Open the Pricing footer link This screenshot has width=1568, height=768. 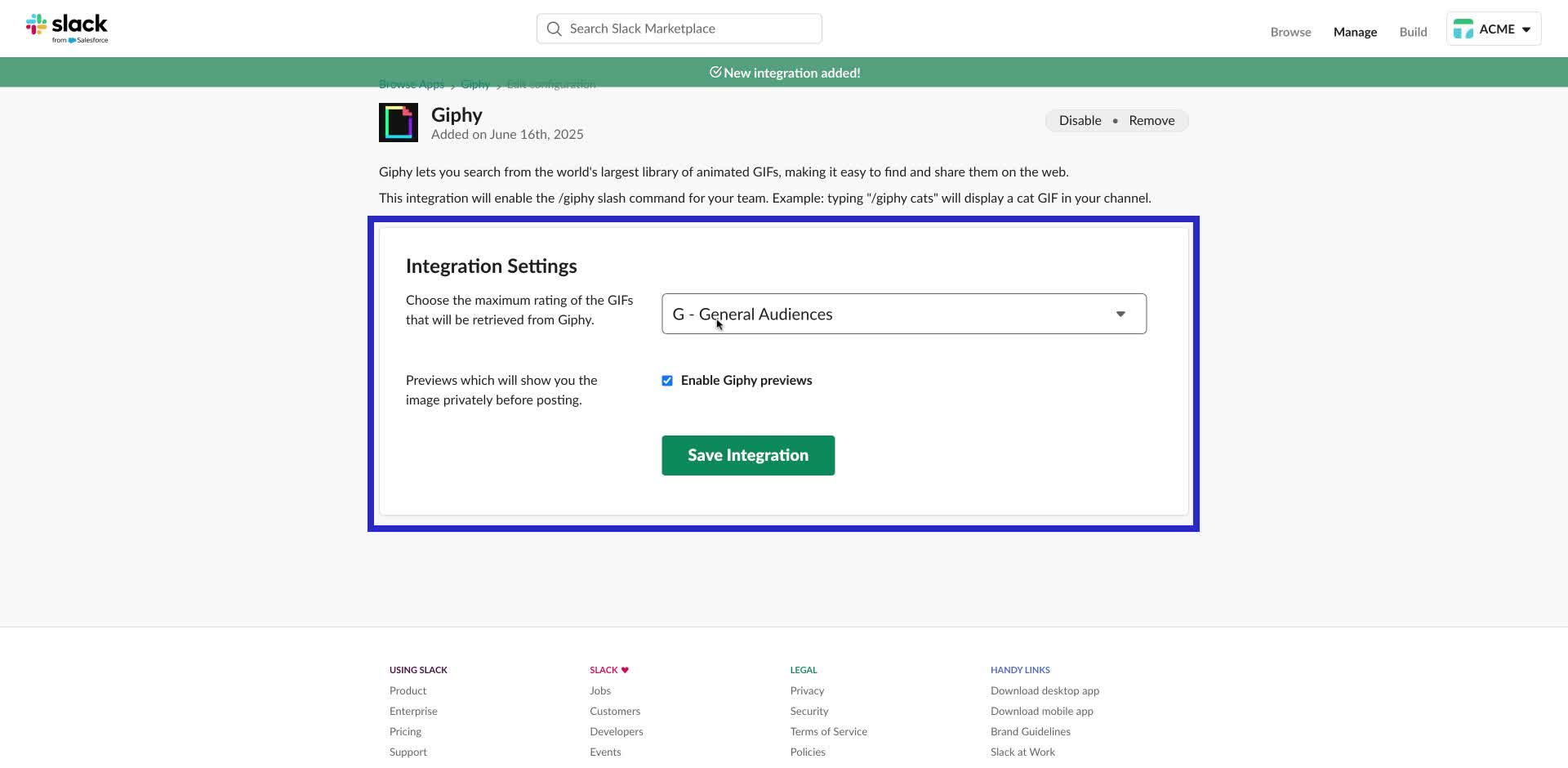click(404, 730)
